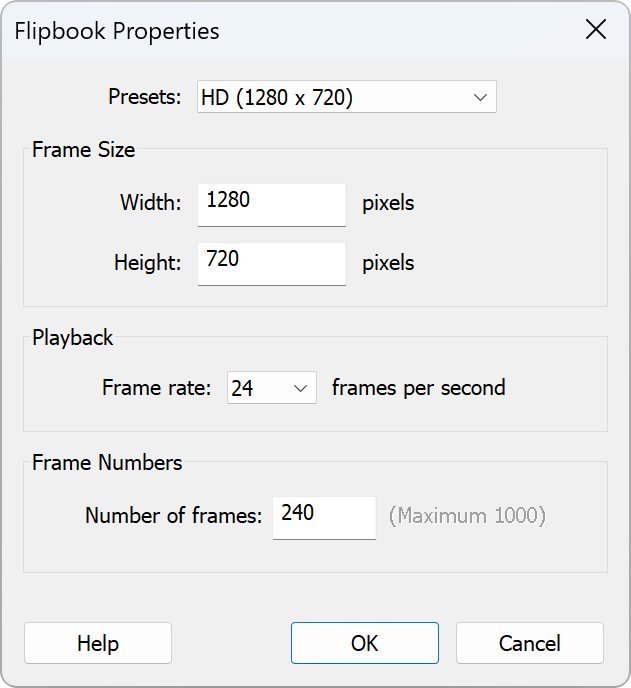631x688 pixels.
Task: Click the "Height:" label
Action: (148, 263)
